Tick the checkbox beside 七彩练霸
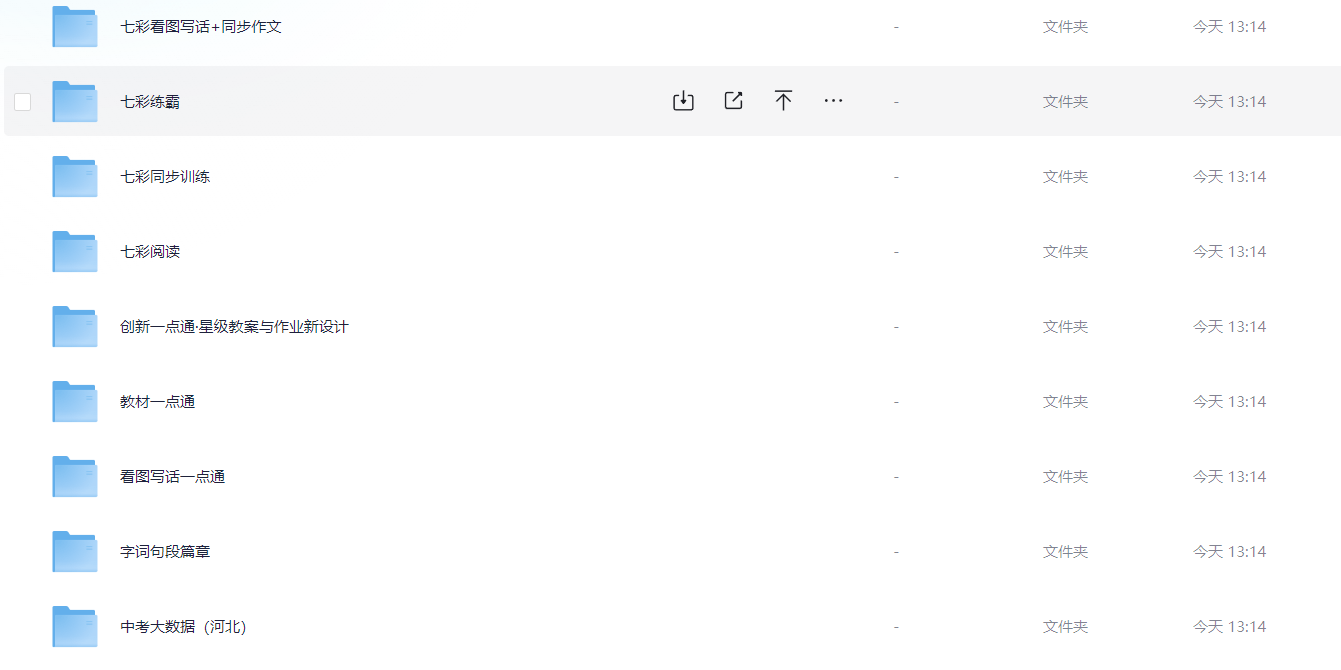The image size is (1341, 670). click(23, 101)
